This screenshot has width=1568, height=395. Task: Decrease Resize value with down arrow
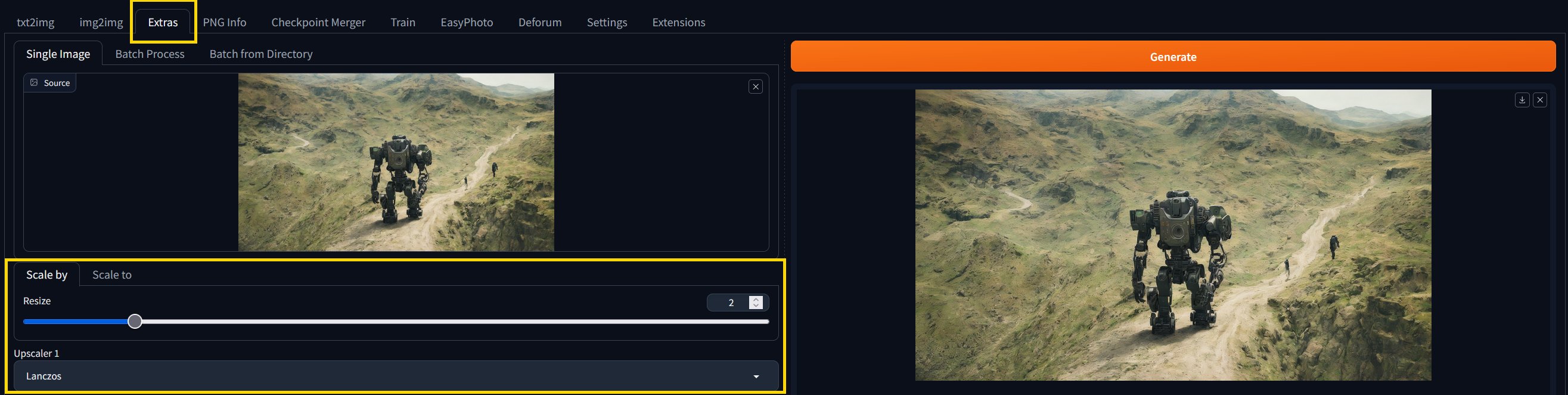point(756,305)
